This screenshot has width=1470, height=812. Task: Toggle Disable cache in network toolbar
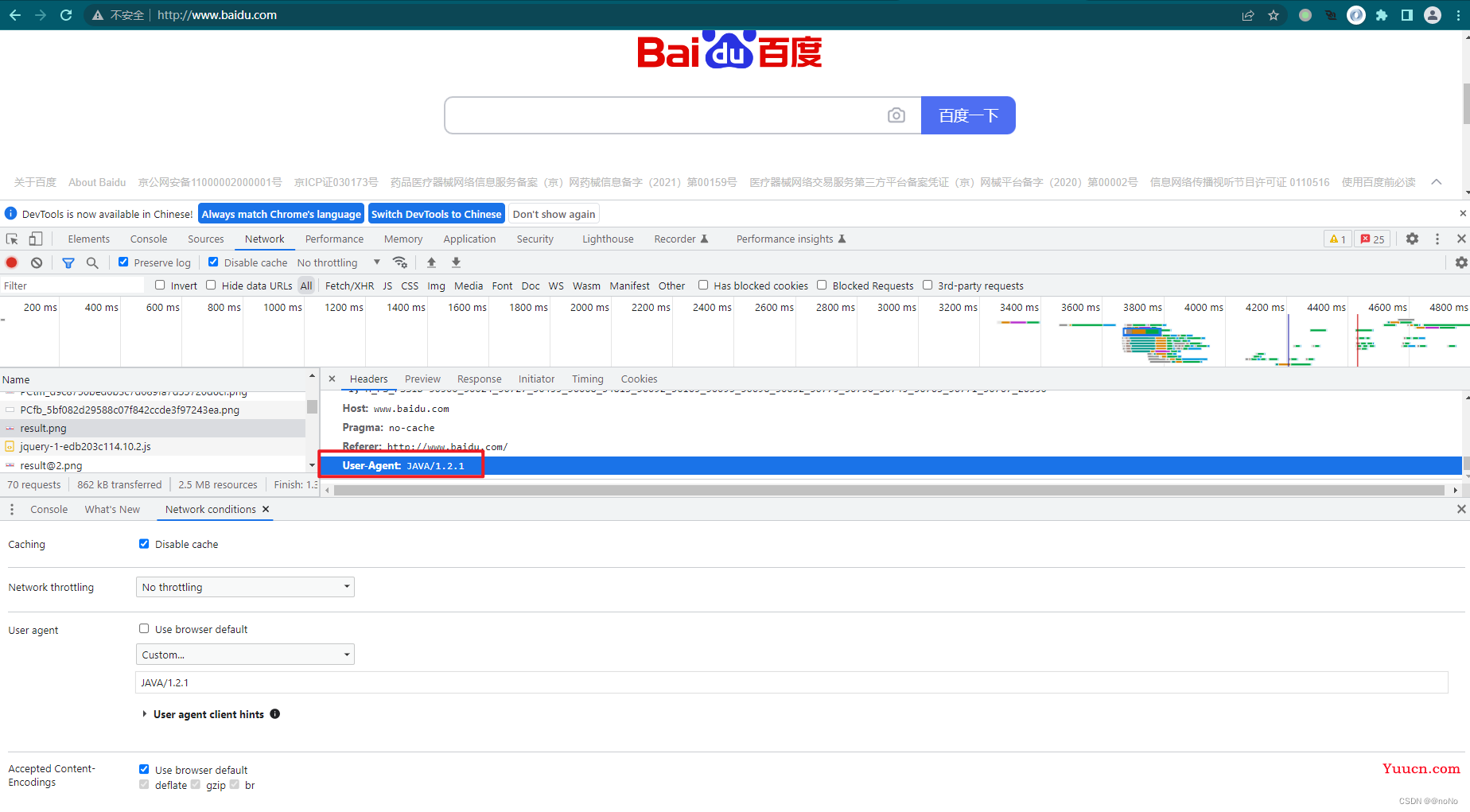pyautogui.click(x=213, y=262)
